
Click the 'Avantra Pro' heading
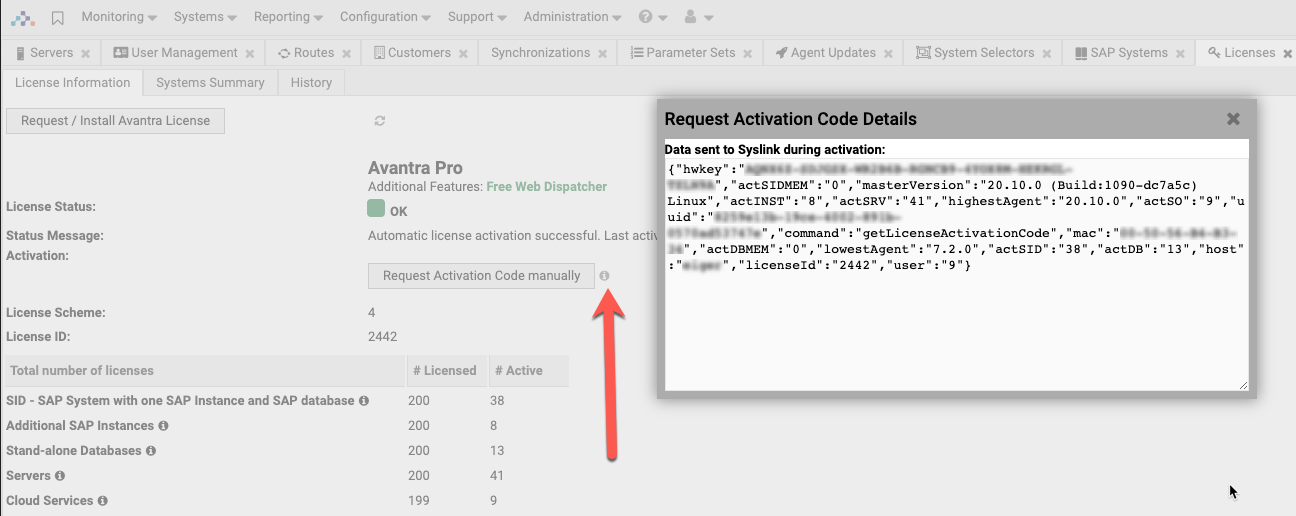[x=415, y=168]
